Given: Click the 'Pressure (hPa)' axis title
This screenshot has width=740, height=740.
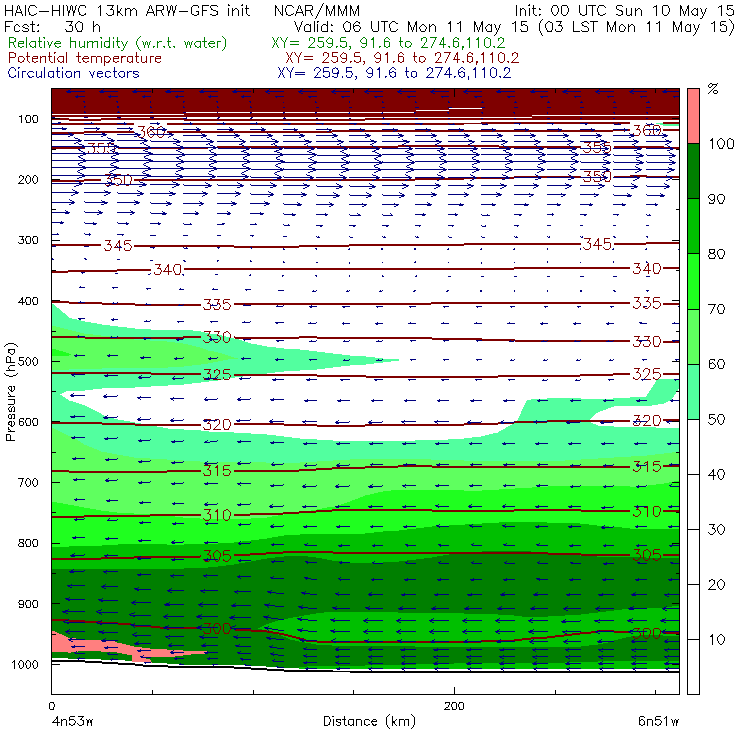Looking at the screenshot, I should pyautogui.click(x=10, y=392).
